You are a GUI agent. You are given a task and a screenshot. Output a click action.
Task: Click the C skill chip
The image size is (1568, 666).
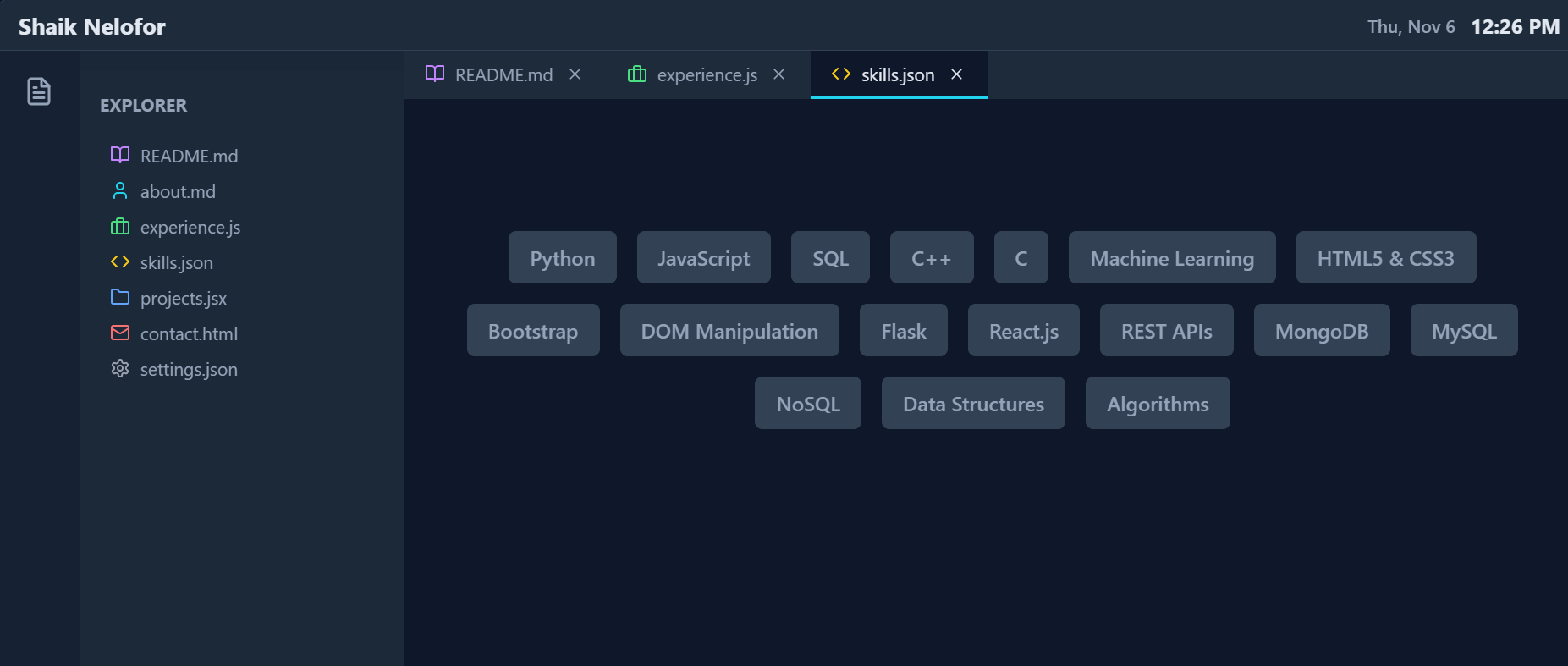1021,257
